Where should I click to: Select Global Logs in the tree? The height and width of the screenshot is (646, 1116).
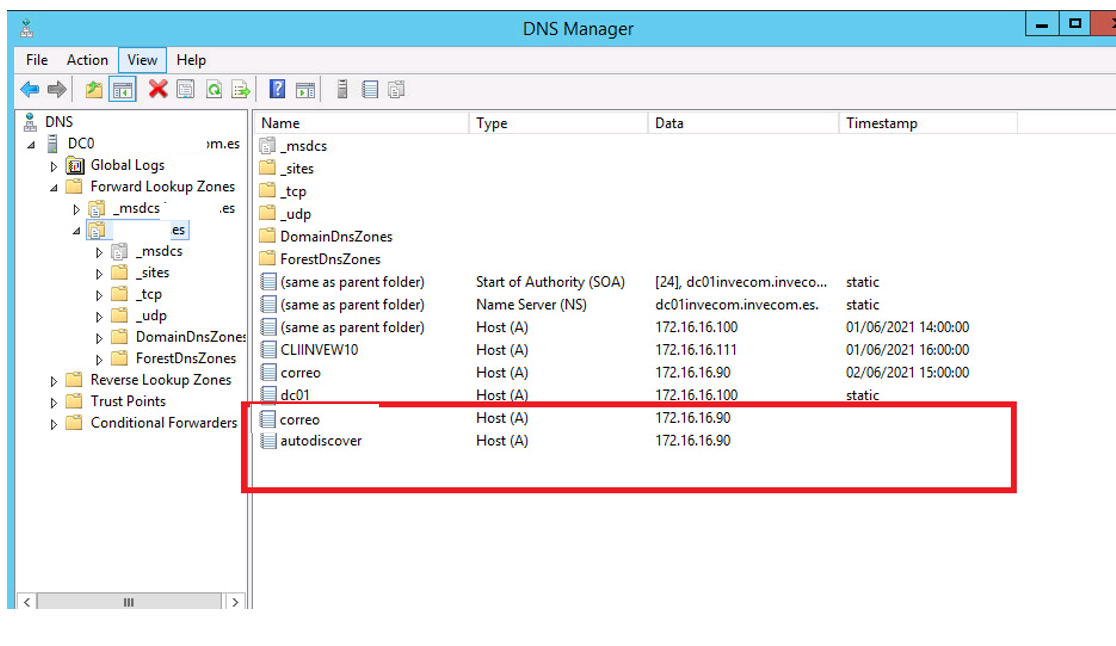coord(127,166)
